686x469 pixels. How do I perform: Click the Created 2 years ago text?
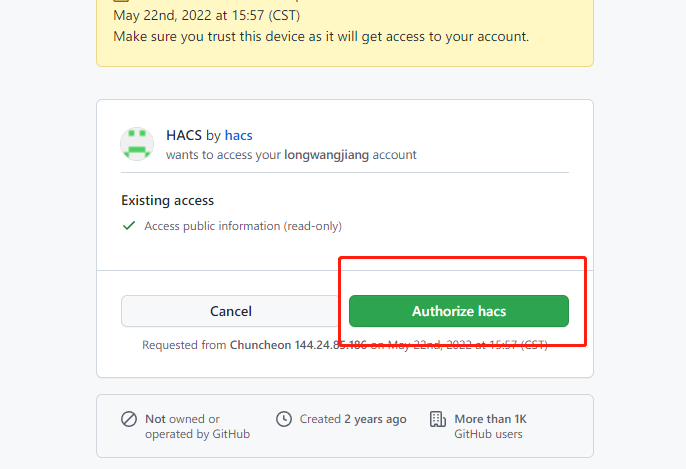(x=353, y=419)
